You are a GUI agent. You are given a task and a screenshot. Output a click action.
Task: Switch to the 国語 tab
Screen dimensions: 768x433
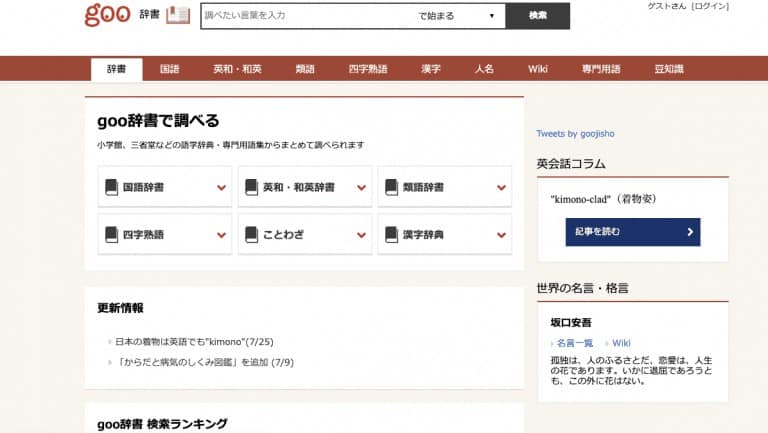pos(169,69)
